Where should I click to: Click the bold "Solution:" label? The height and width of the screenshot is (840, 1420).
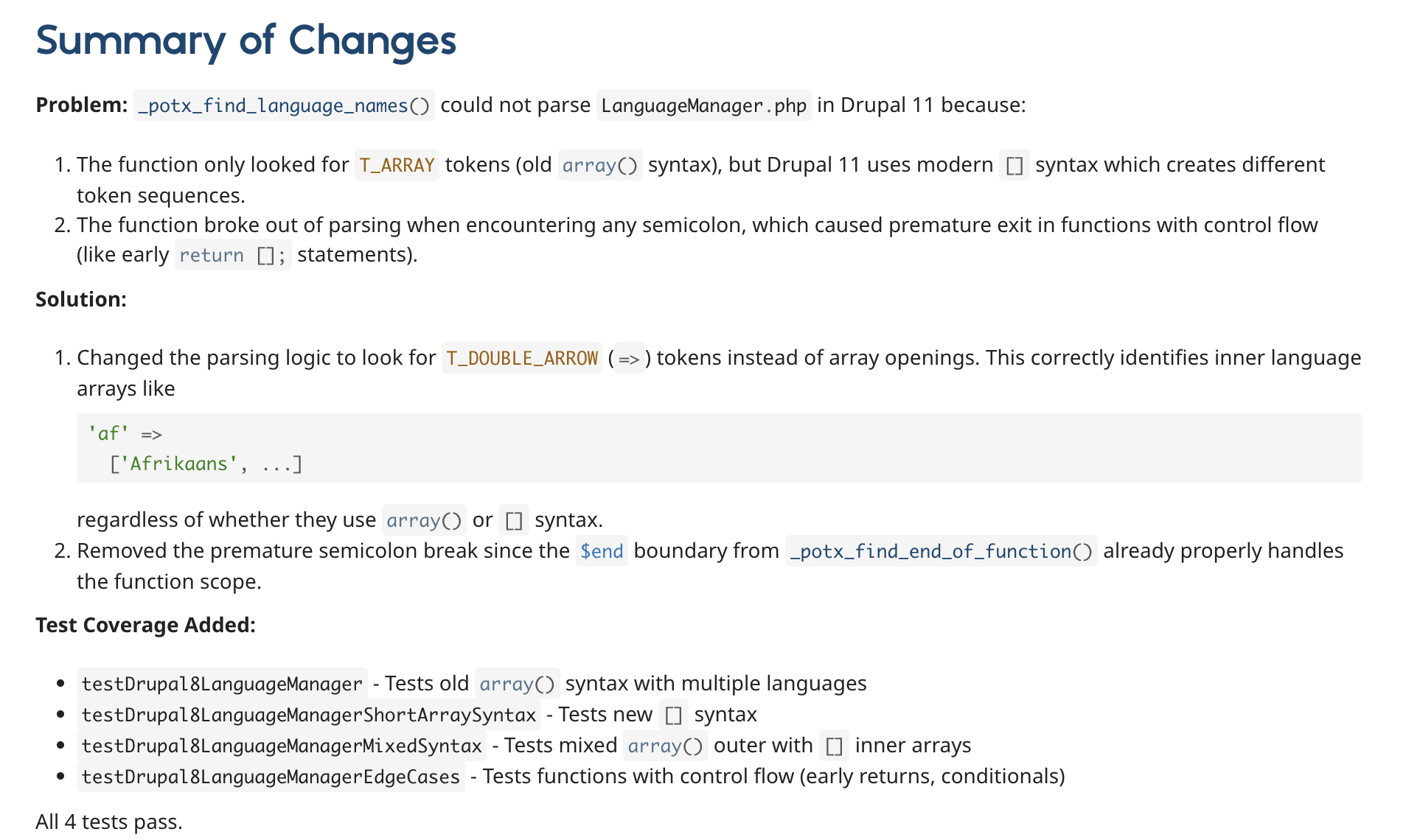(81, 300)
